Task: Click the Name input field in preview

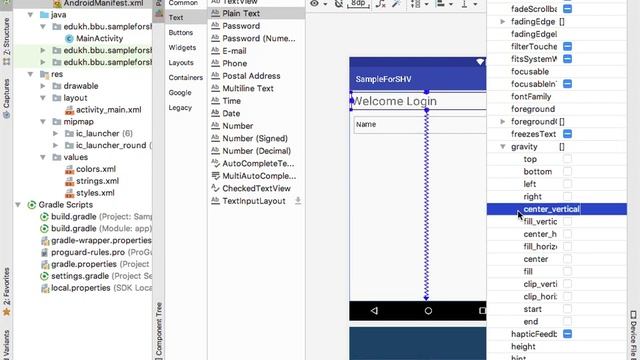Action: tap(420, 124)
